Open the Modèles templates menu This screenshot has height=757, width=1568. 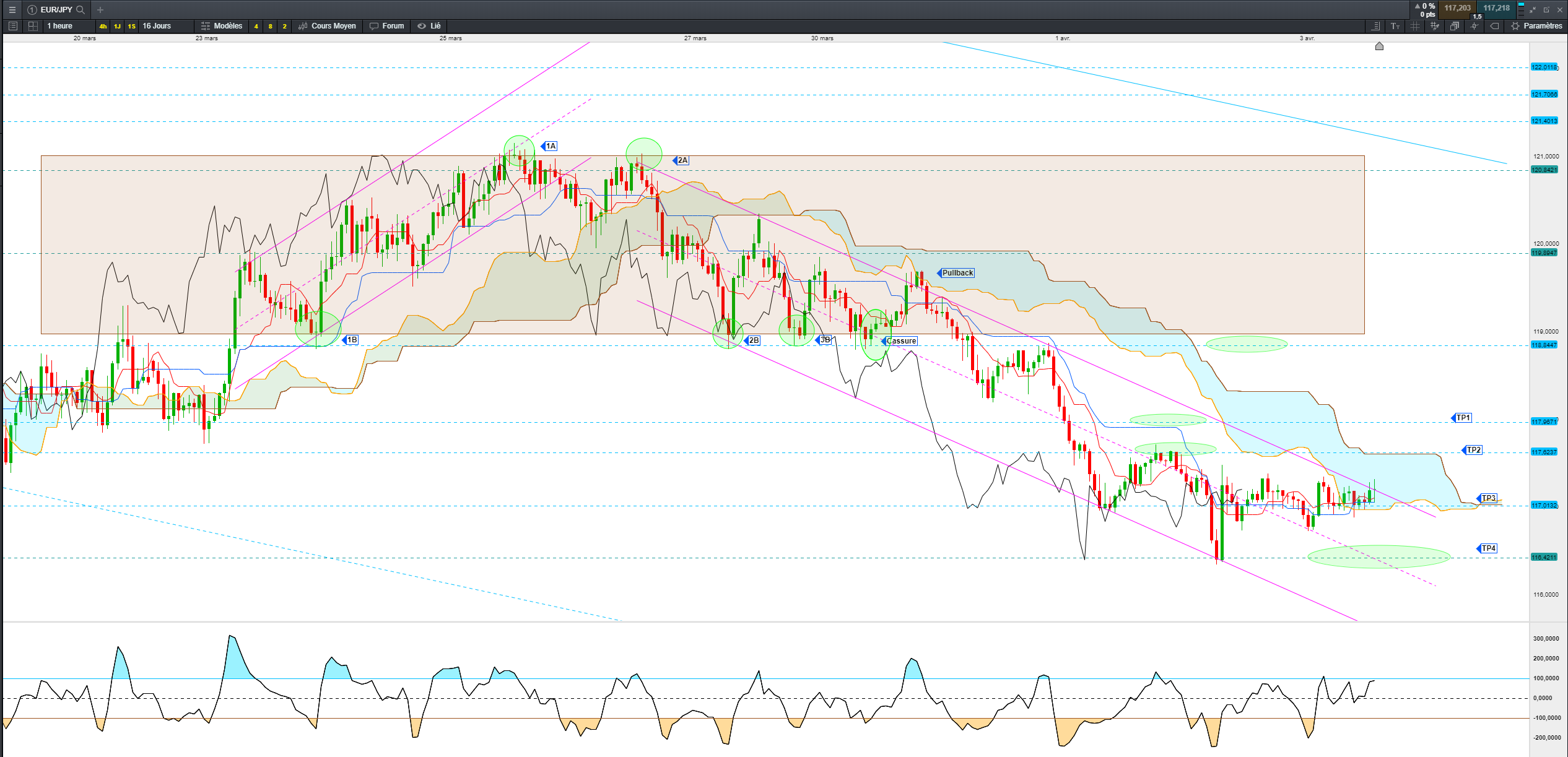pos(222,26)
